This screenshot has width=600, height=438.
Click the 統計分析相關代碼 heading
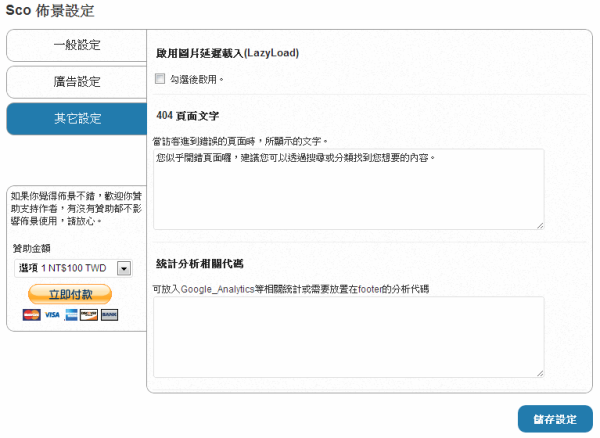[199, 264]
